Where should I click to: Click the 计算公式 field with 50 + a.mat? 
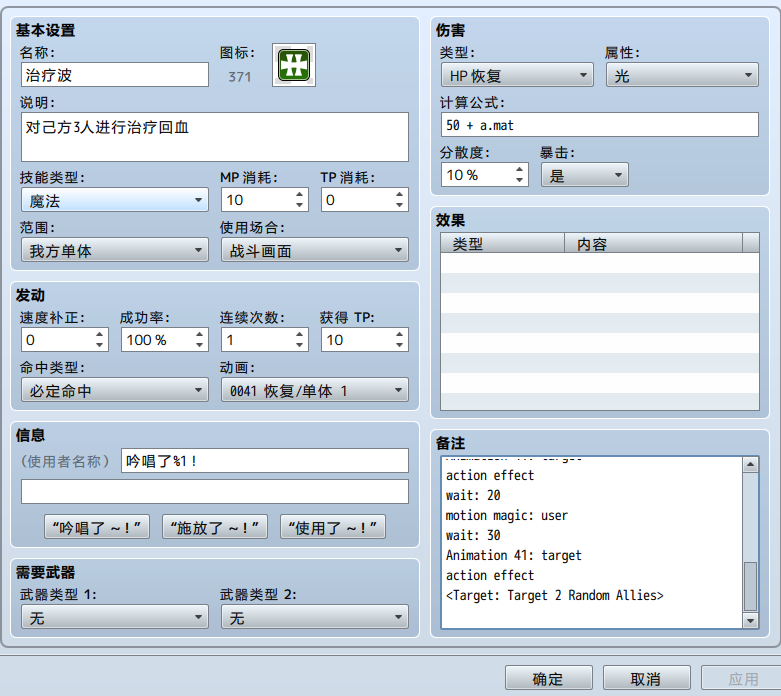click(x=600, y=125)
